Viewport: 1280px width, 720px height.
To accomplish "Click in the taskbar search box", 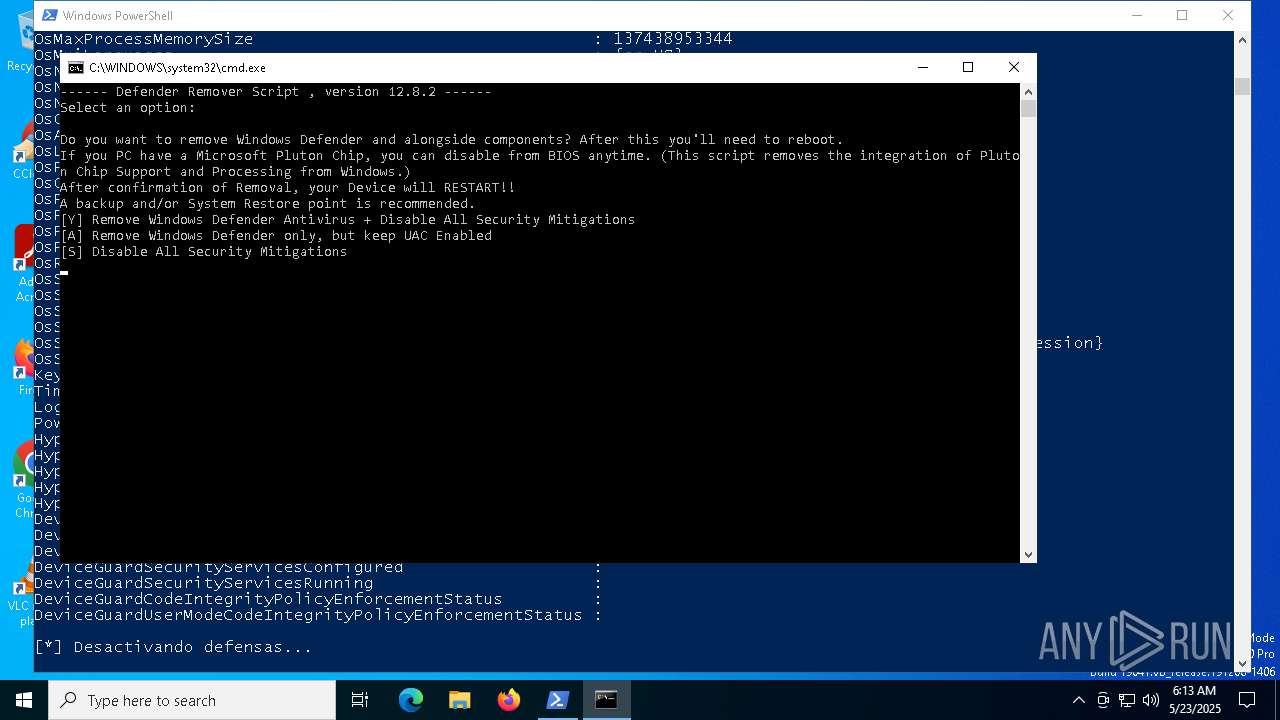I will click(192, 700).
